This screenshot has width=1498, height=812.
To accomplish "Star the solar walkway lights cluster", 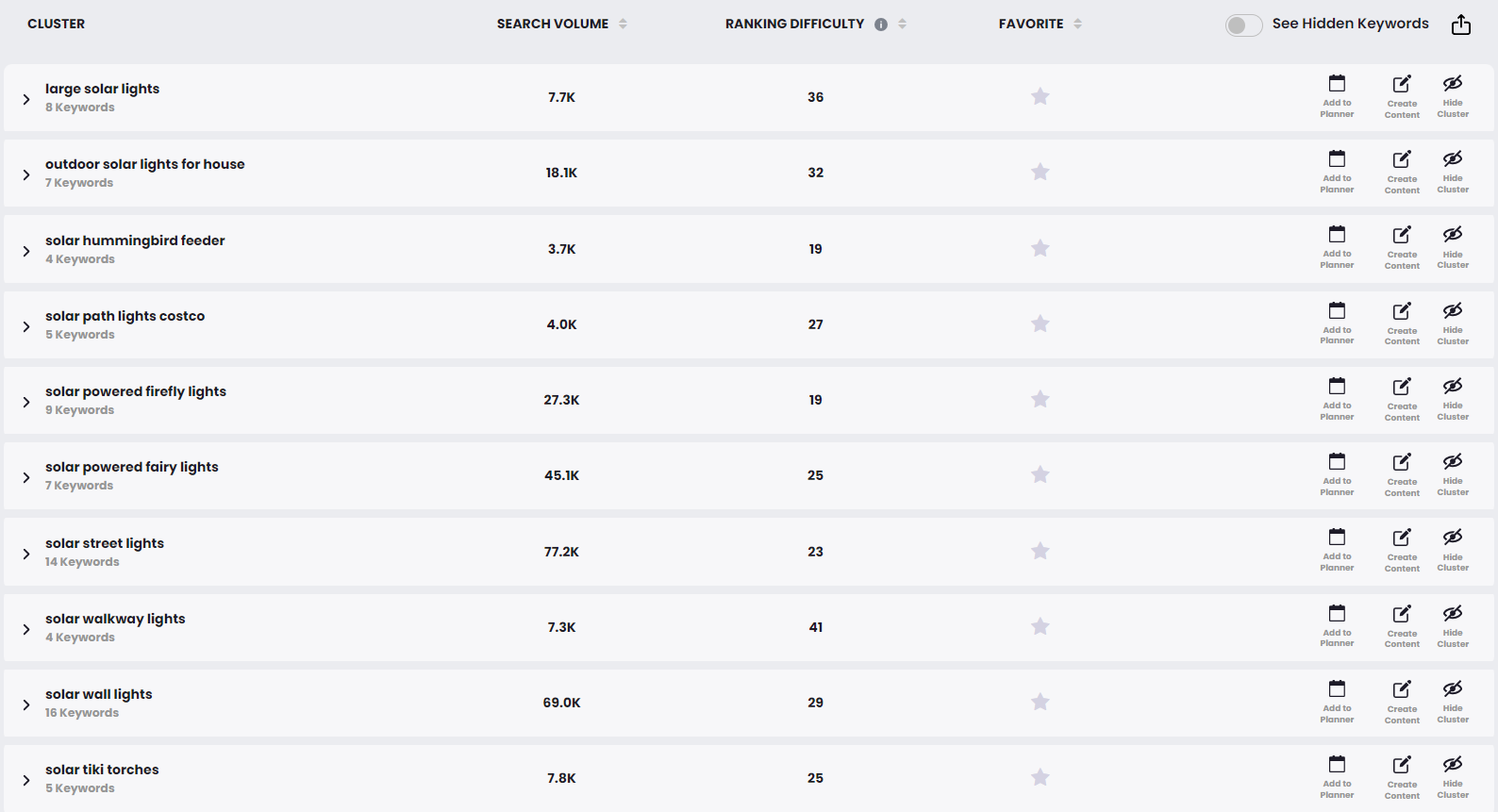I will 1040,626.
